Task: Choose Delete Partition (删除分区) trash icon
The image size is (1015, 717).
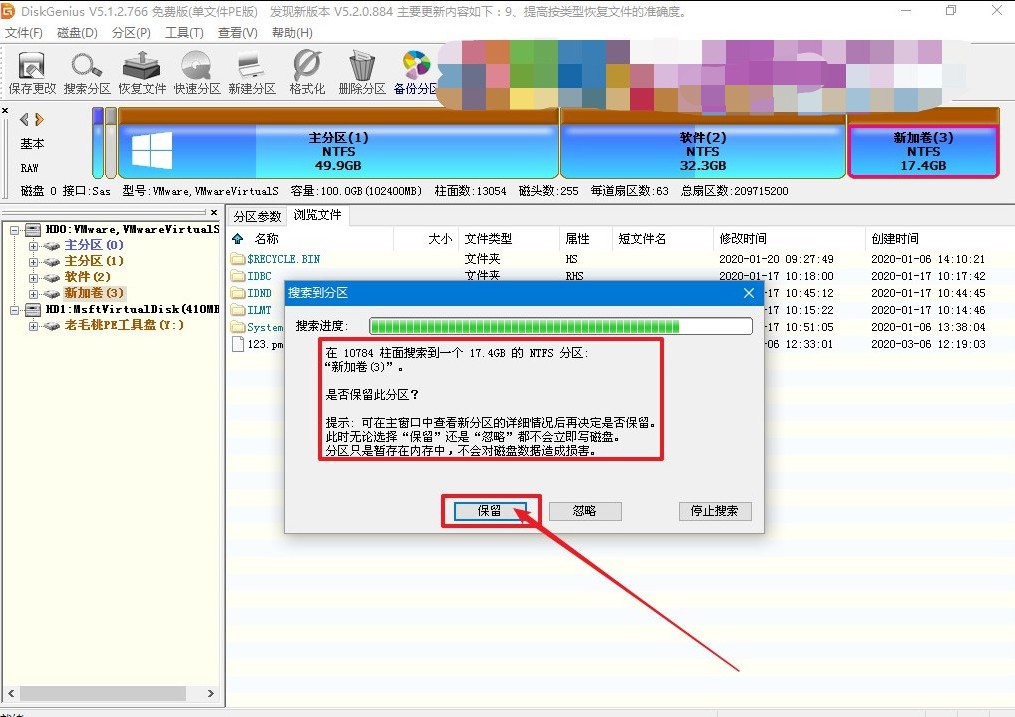Action: pos(362,72)
